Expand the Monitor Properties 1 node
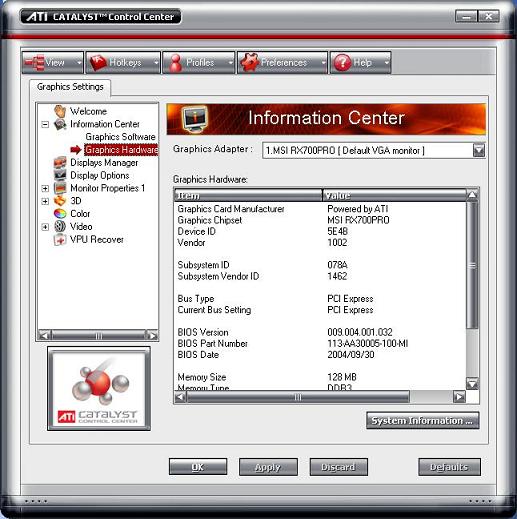Screen dimensions: 517x519 click(45, 188)
